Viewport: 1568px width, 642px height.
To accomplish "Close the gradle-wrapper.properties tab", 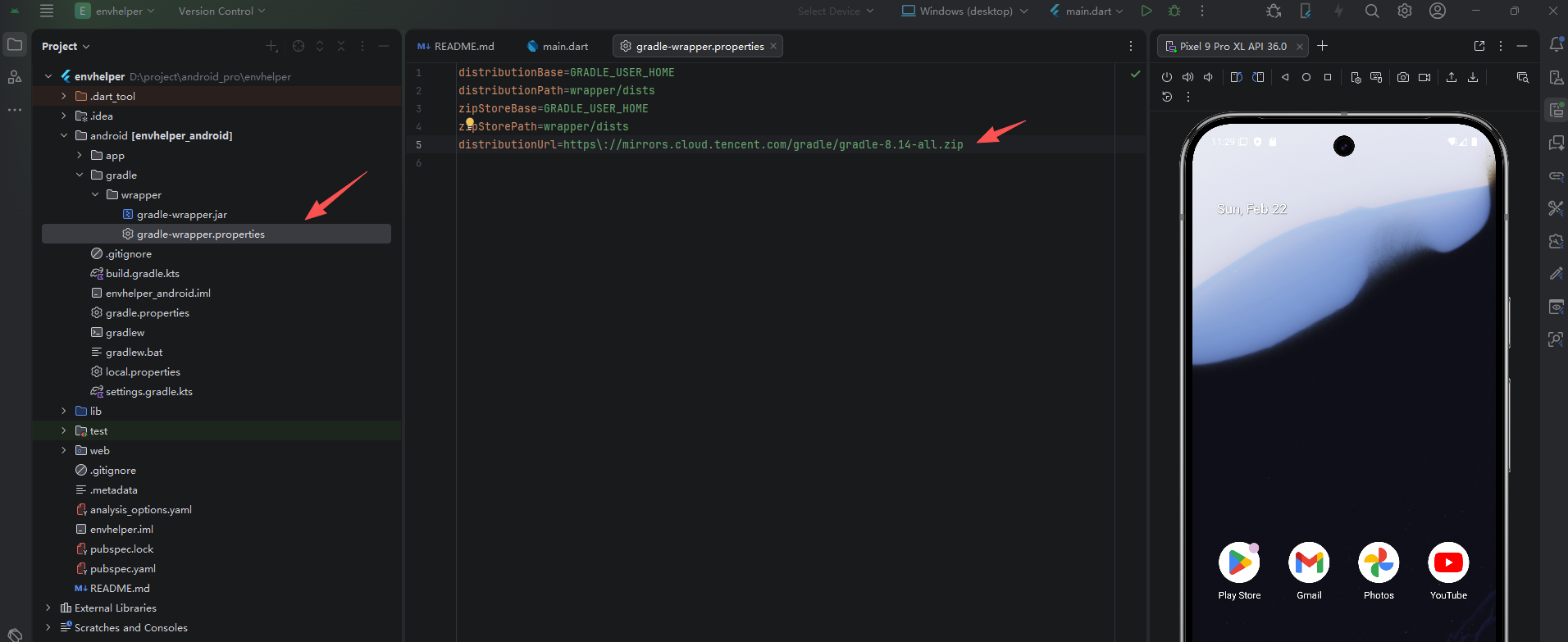I will pyautogui.click(x=773, y=46).
